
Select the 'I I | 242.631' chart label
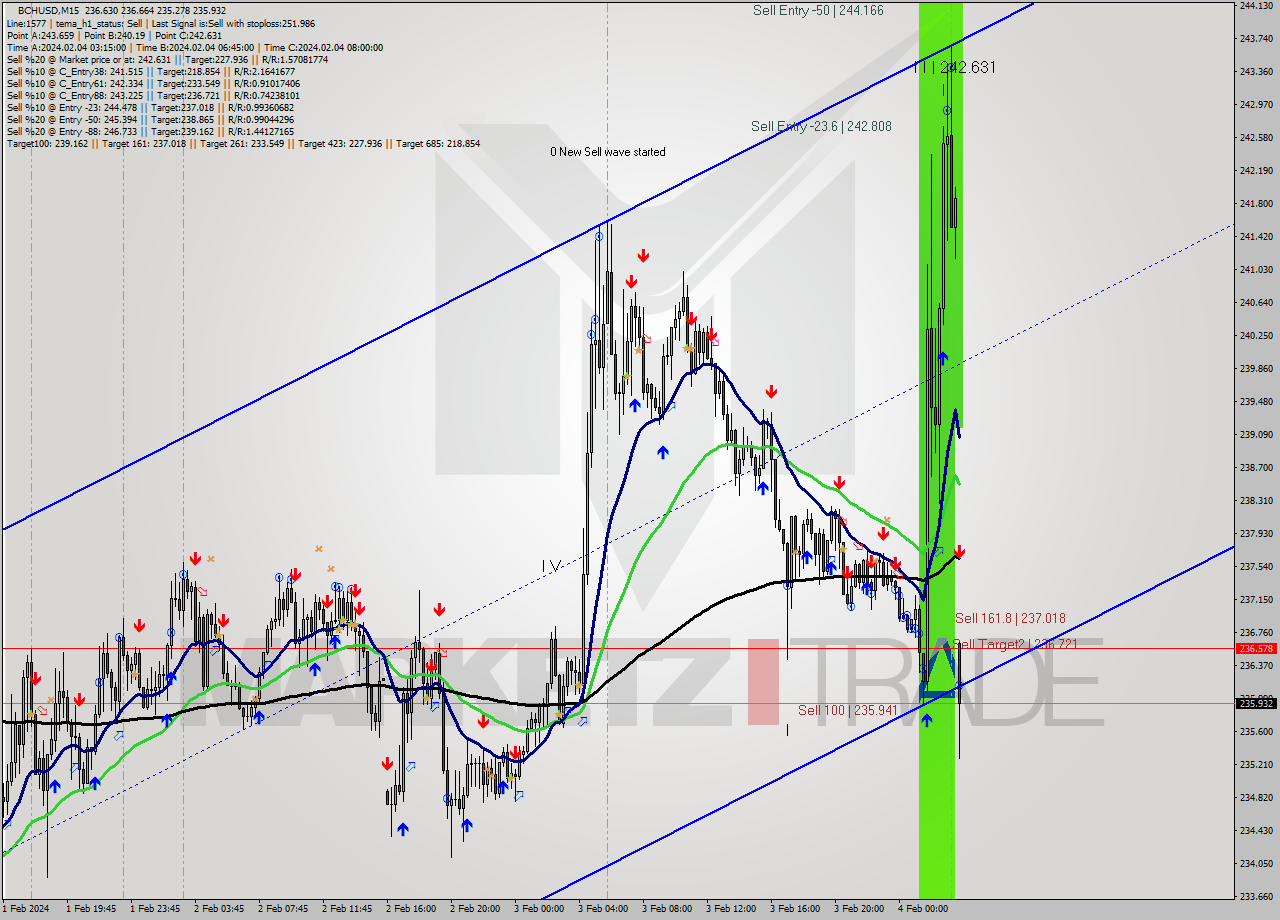point(954,67)
